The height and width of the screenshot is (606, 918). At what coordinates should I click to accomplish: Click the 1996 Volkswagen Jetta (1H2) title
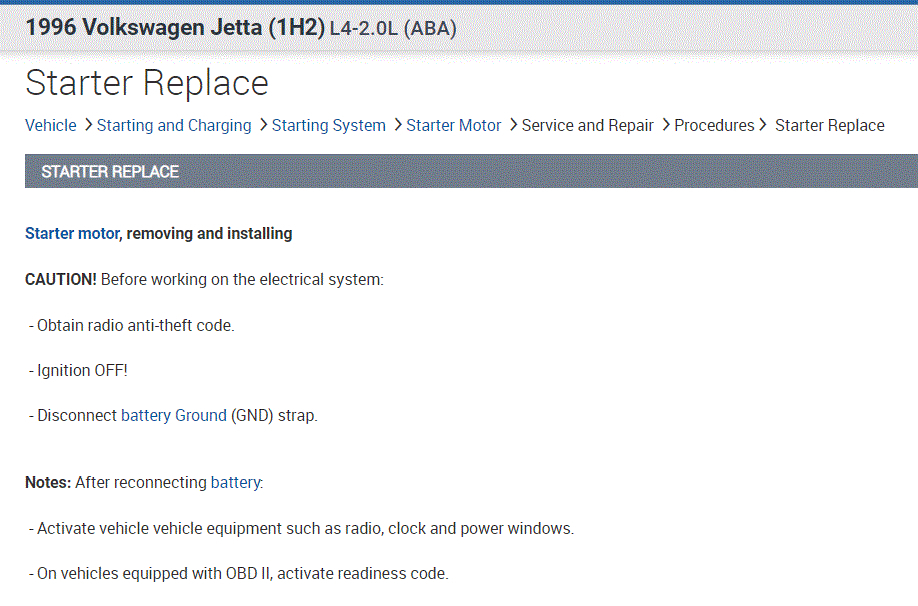pyautogui.click(x=175, y=28)
